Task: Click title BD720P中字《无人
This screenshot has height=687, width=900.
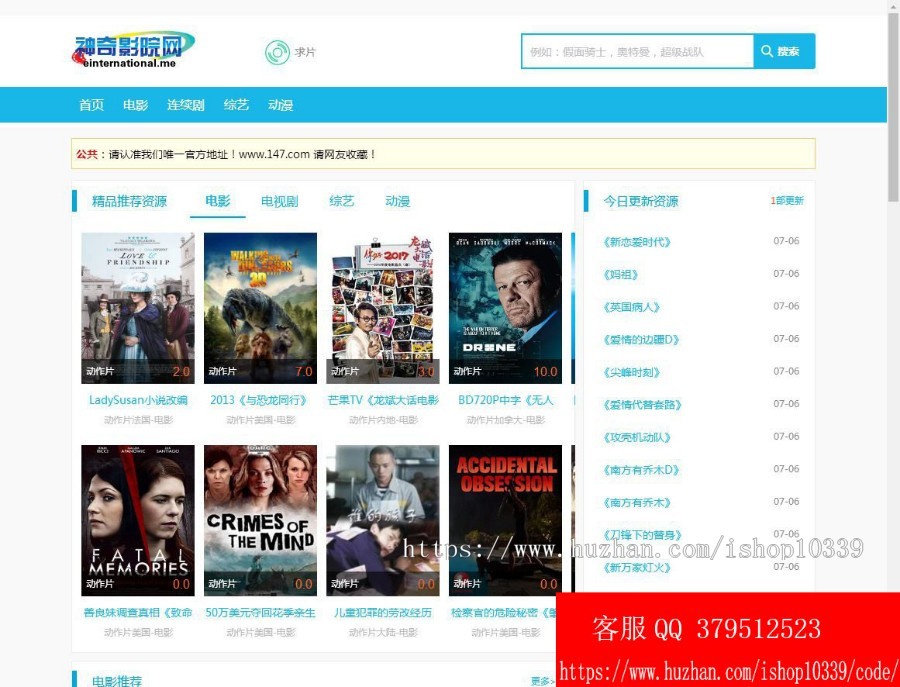Action: (x=506, y=400)
